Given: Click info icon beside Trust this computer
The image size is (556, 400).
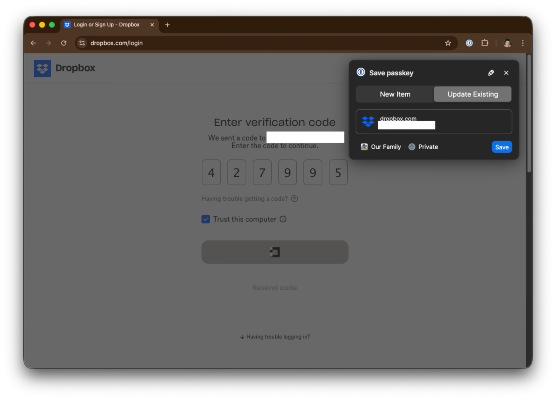Looking at the screenshot, I should [x=283, y=219].
